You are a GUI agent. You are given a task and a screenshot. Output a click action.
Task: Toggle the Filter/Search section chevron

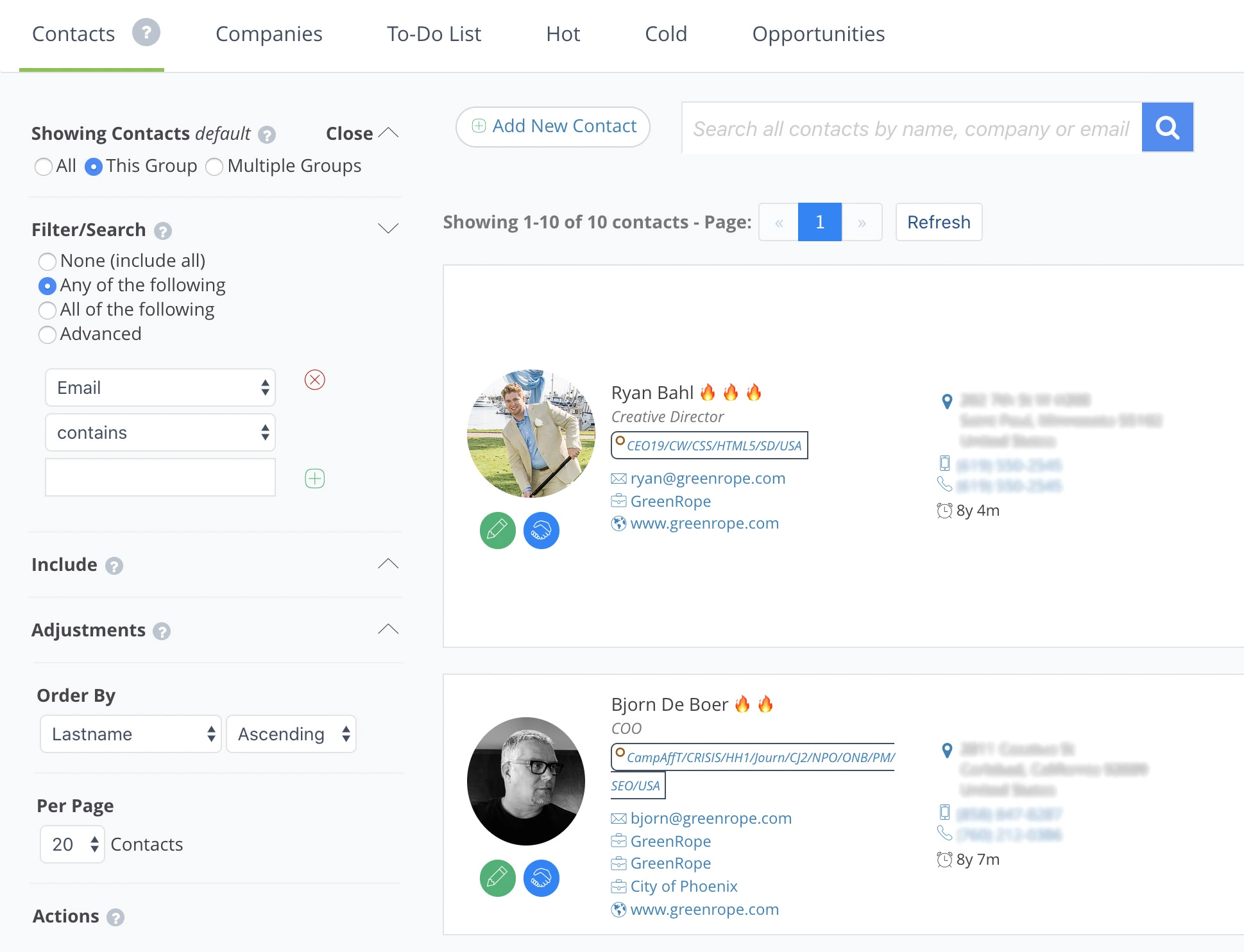[388, 228]
